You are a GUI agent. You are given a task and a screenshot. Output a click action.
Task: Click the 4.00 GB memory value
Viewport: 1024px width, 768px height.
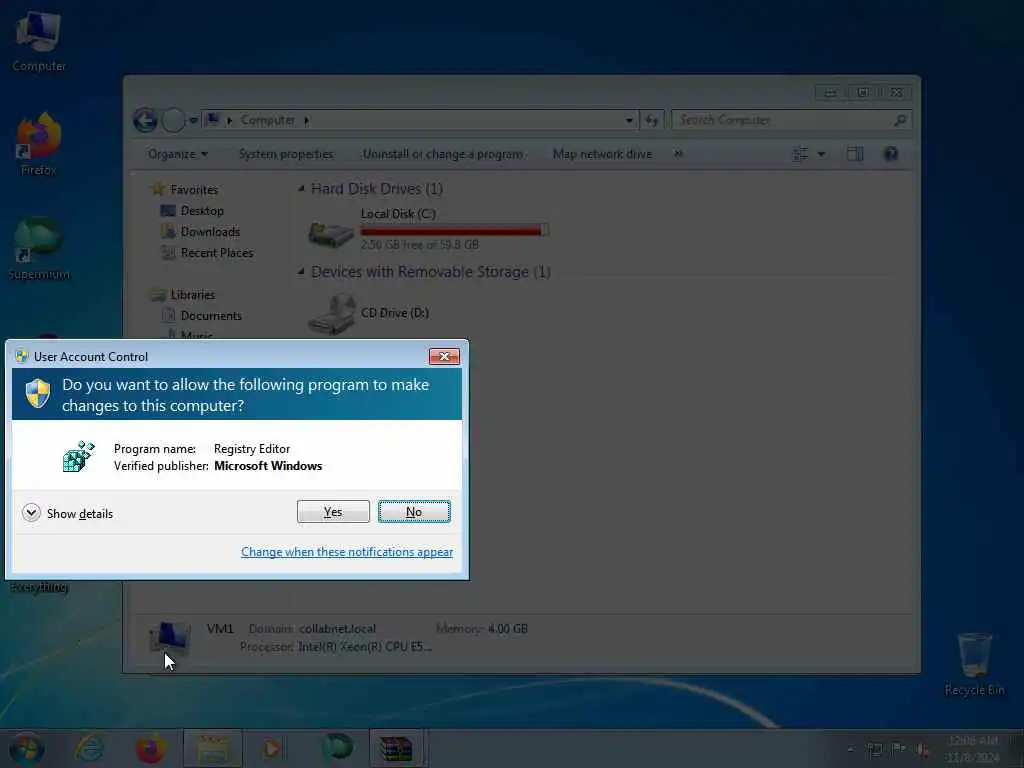pos(507,629)
